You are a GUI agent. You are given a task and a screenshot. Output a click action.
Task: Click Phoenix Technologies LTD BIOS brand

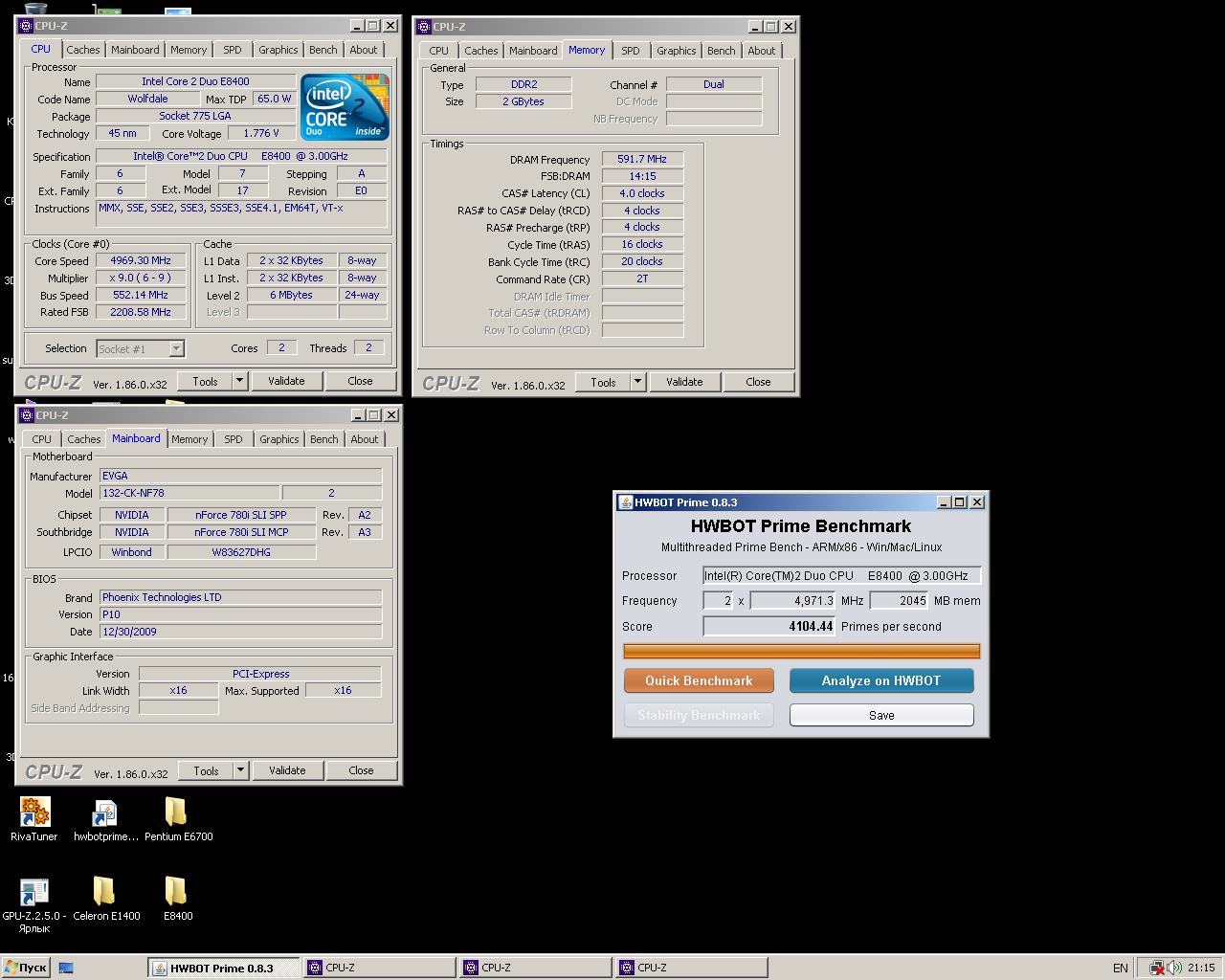pos(240,597)
